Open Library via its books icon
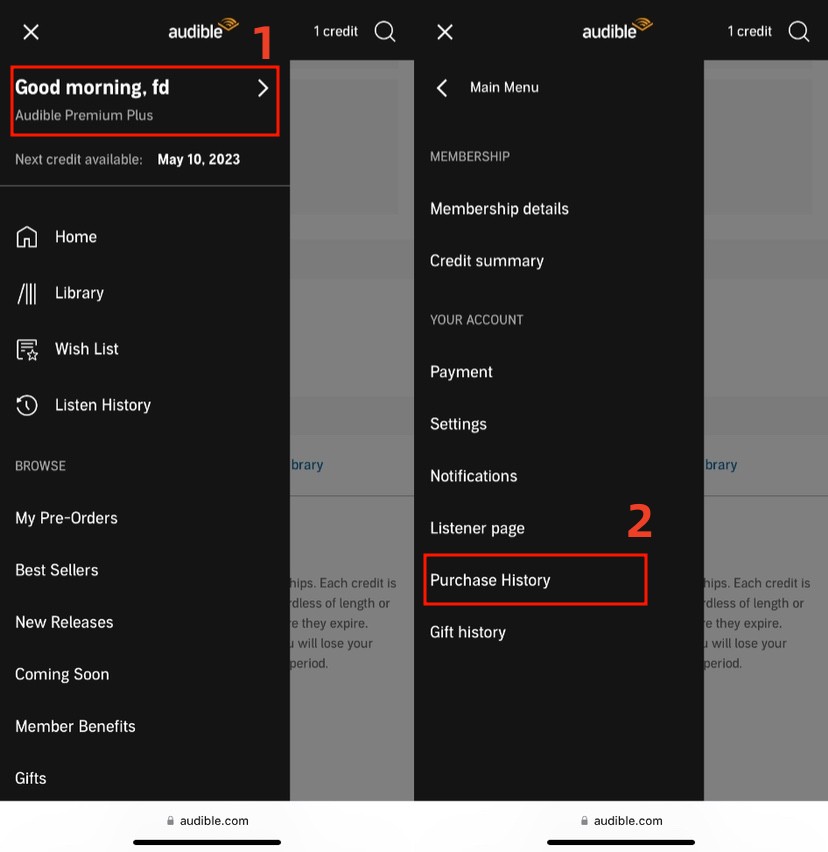The image size is (828, 852). tap(27, 293)
